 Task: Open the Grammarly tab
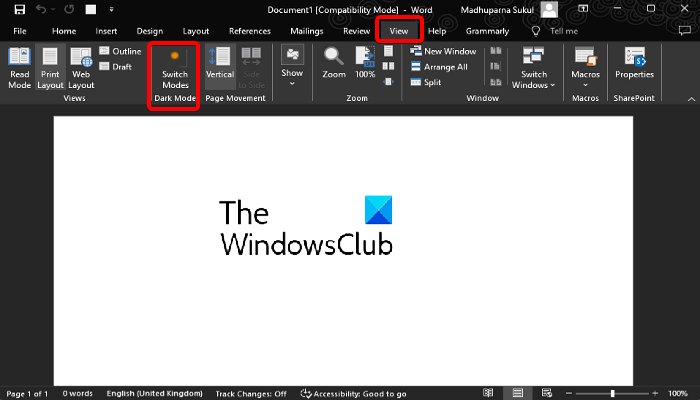tap(487, 31)
